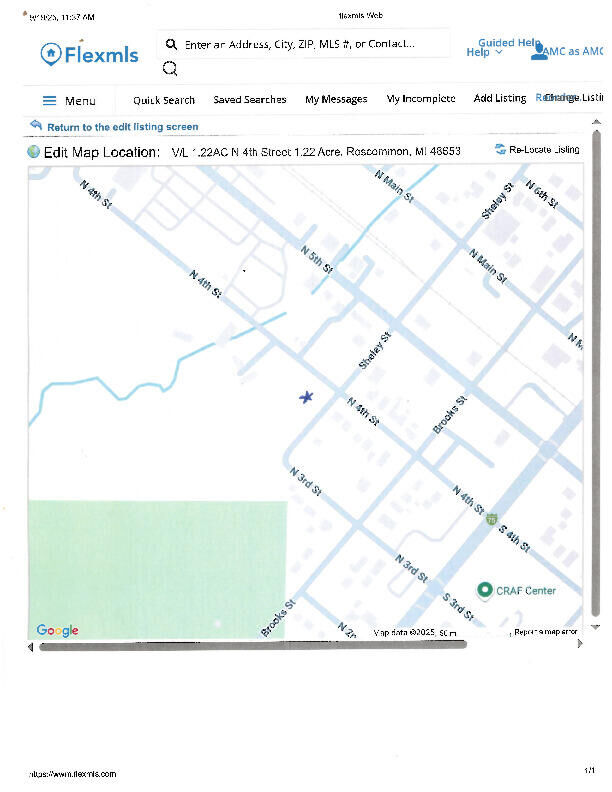Click the back arrow beside Return link
The height and width of the screenshot is (792, 612).
click(x=36, y=126)
